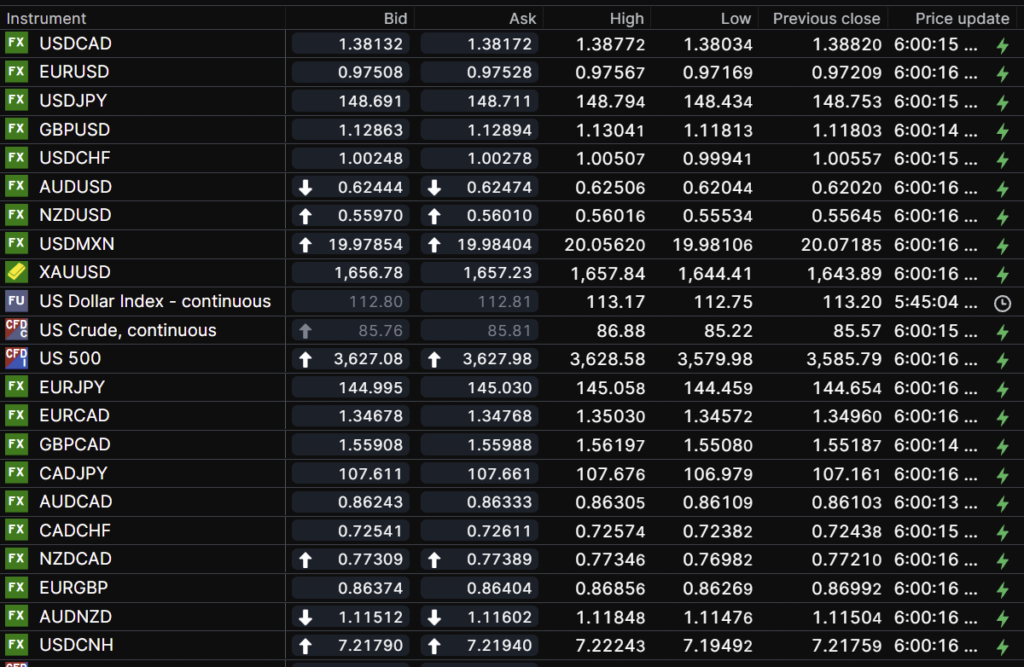Click the Price update column header
This screenshot has height=667, width=1024.
(962, 18)
